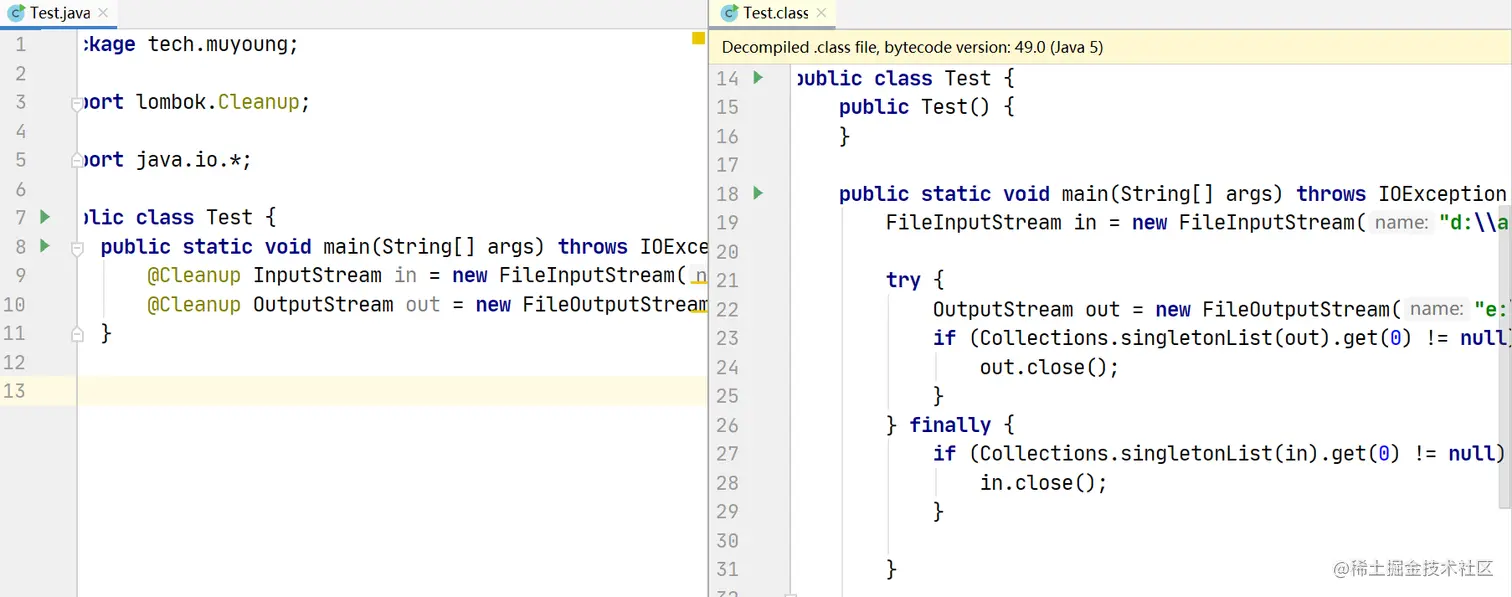The width and height of the screenshot is (1512, 597).
Task: Click 'main' method name in Test.java
Action: pyautogui.click(x=346, y=246)
